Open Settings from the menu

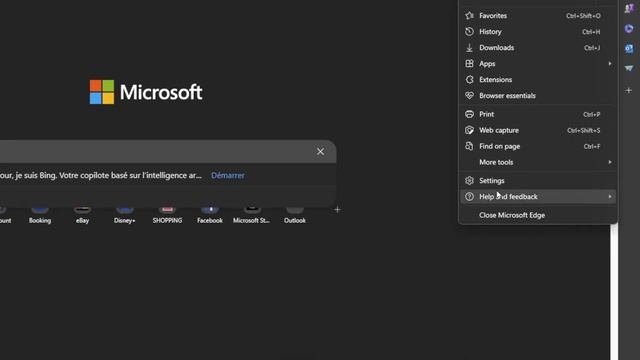538,180
